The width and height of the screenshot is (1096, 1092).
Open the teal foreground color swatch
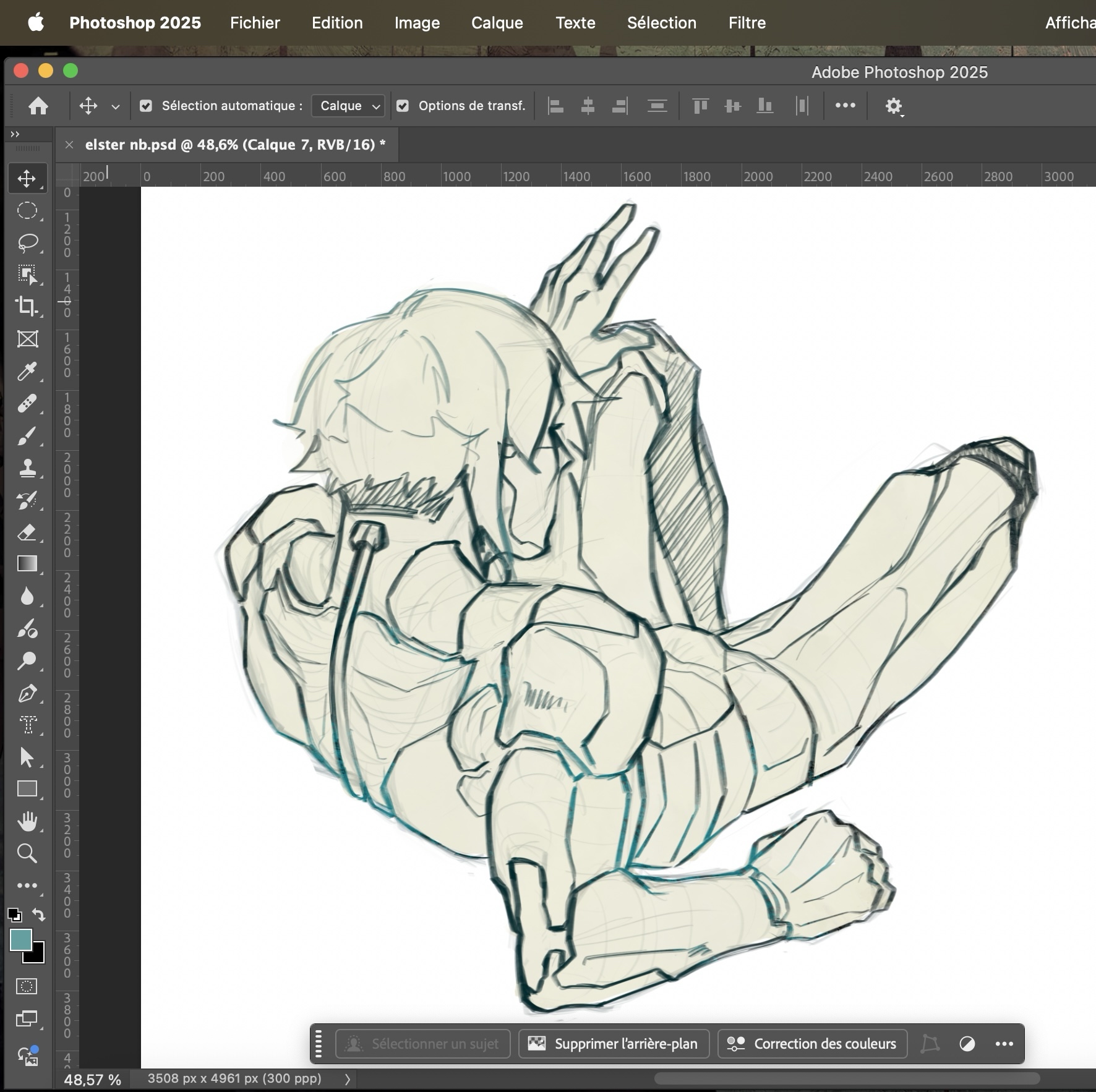(20, 940)
